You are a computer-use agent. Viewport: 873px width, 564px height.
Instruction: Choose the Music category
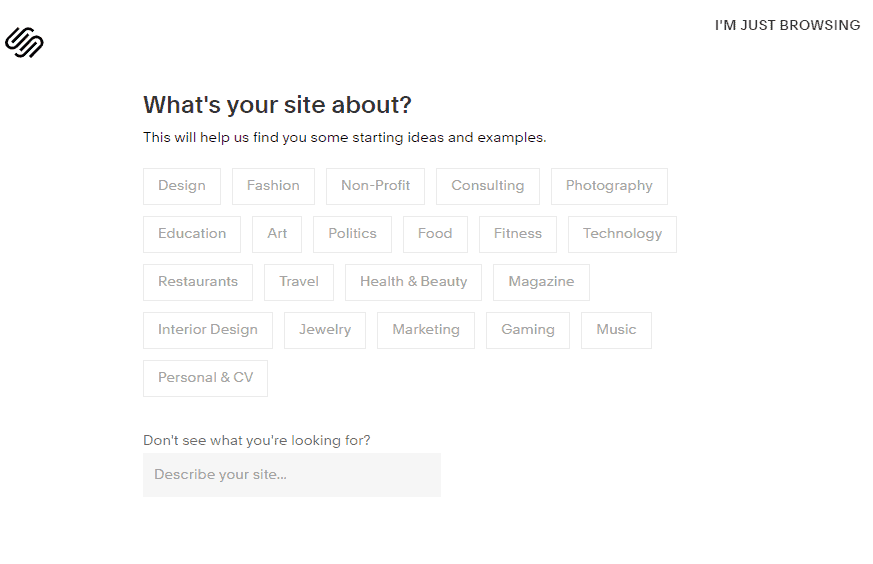(616, 330)
